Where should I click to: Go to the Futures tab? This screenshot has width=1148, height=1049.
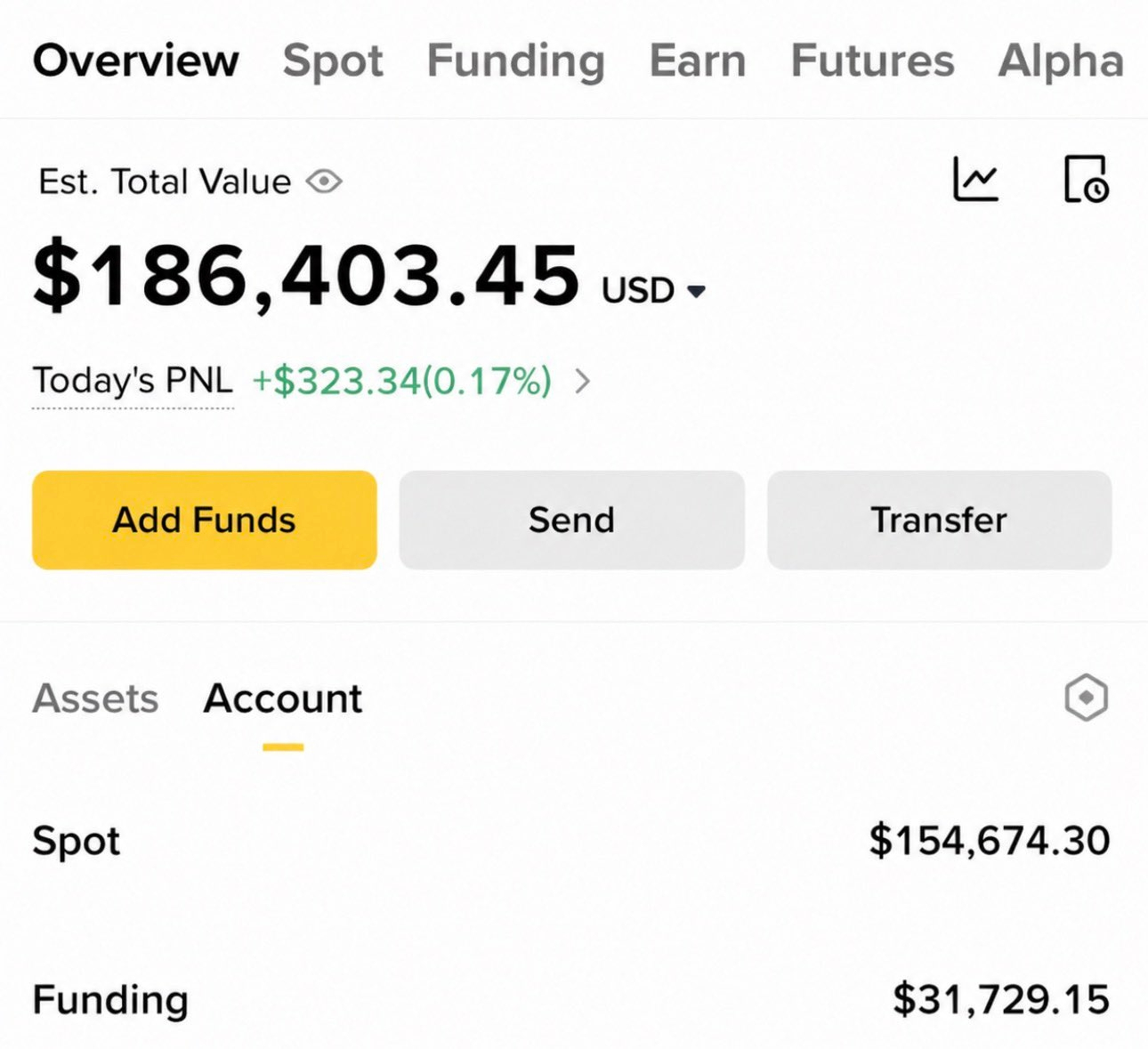pyautogui.click(x=872, y=61)
